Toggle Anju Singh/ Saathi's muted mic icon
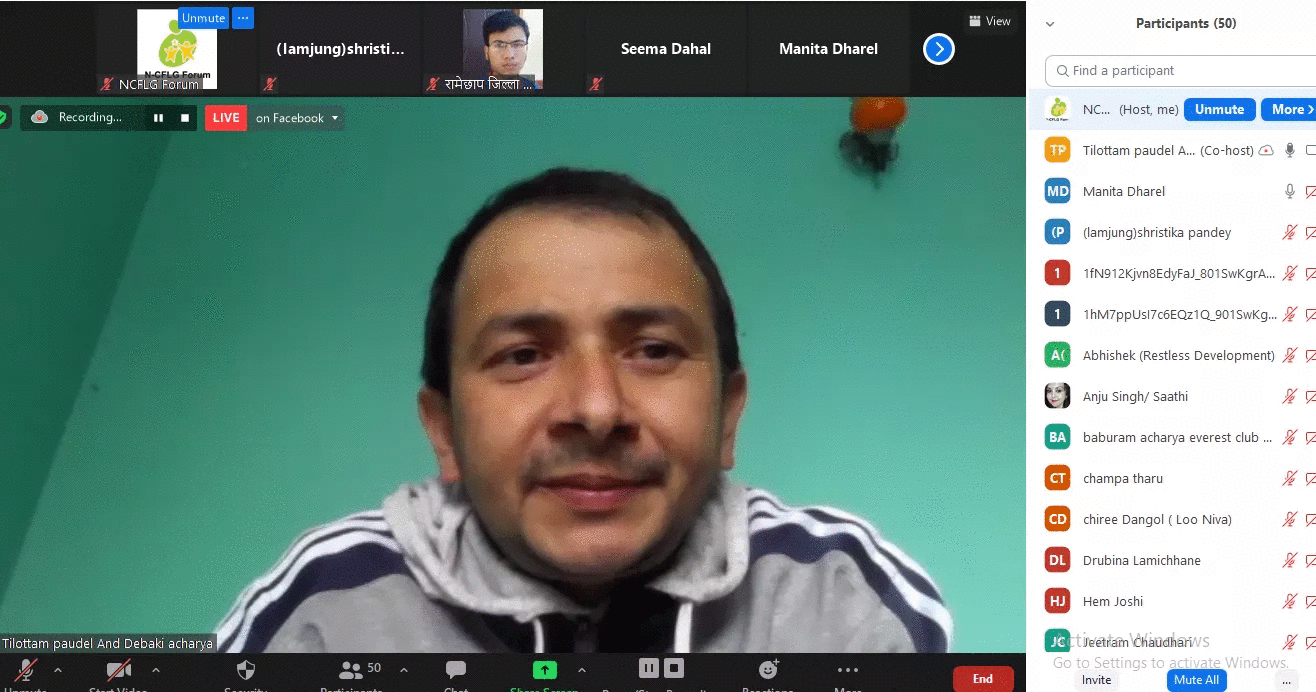 pos(1290,396)
